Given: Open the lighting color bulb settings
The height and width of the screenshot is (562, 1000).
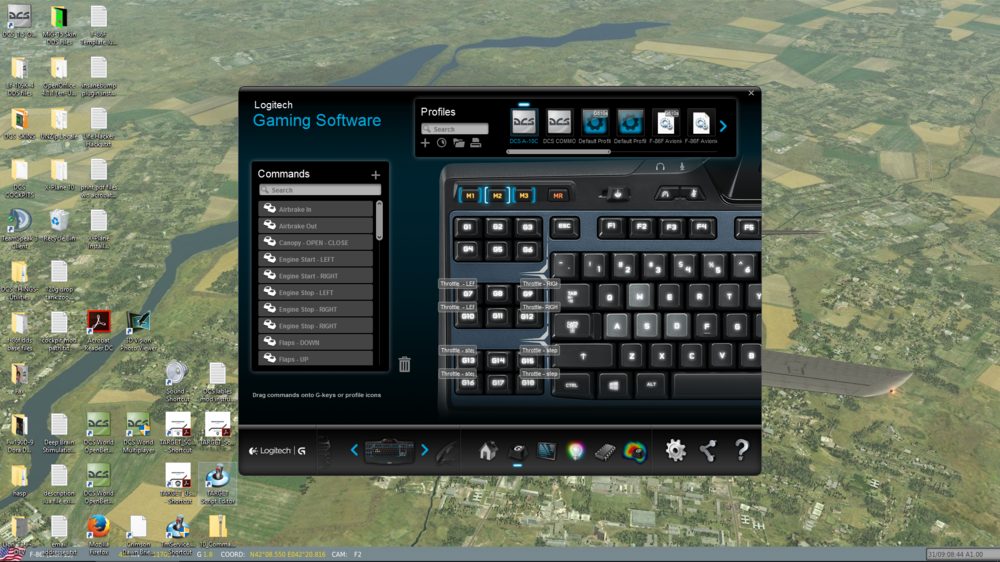Looking at the screenshot, I should (575, 451).
